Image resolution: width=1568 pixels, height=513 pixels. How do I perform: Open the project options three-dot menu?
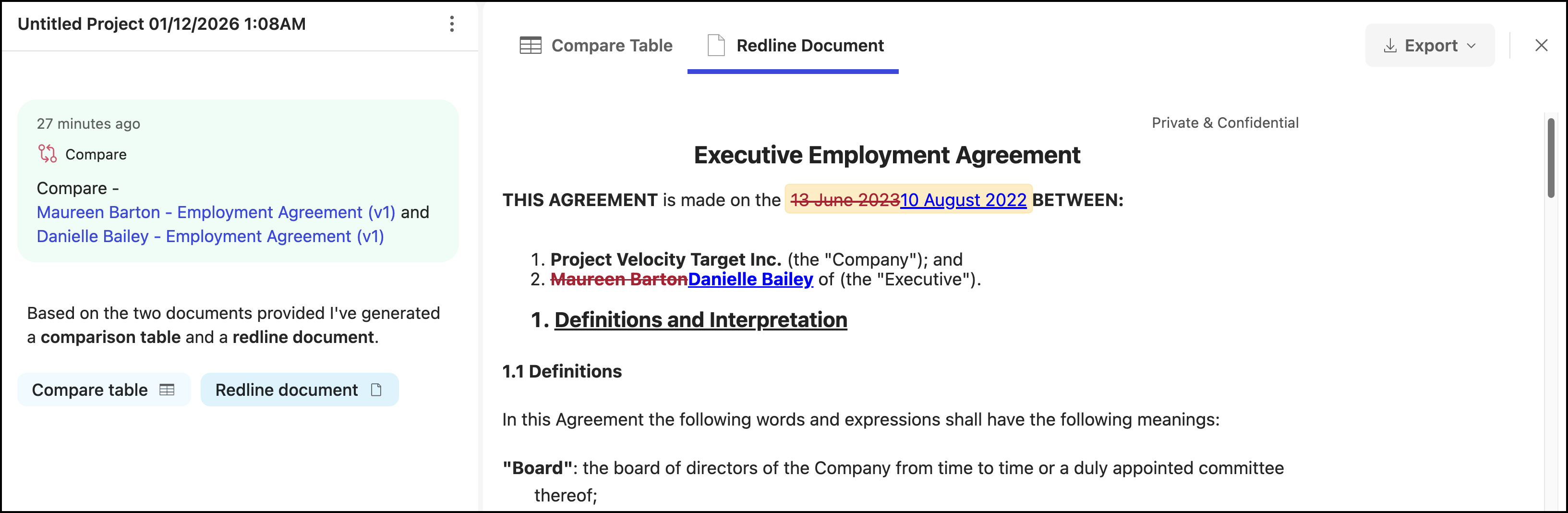[452, 24]
